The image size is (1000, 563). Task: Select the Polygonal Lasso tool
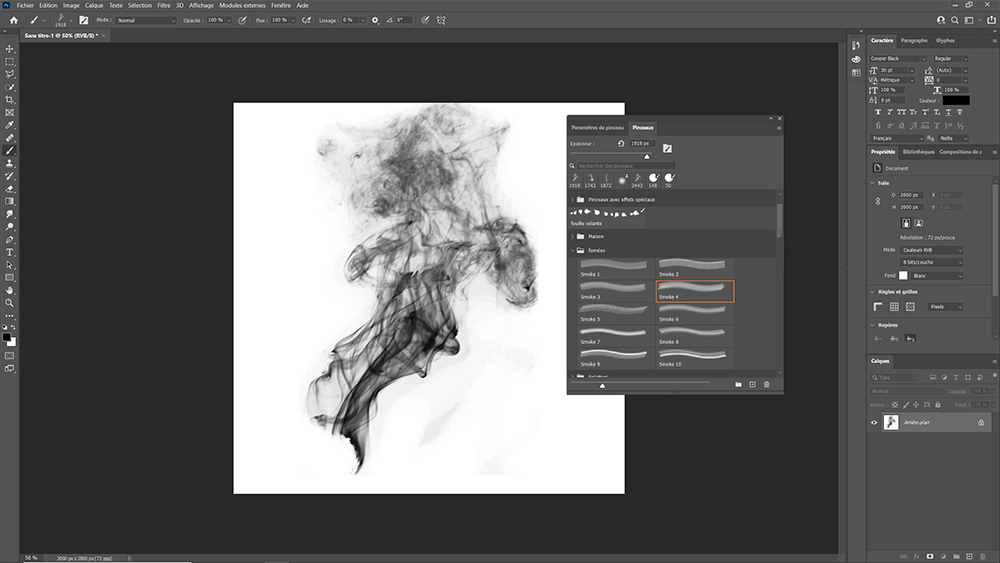tap(10, 75)
